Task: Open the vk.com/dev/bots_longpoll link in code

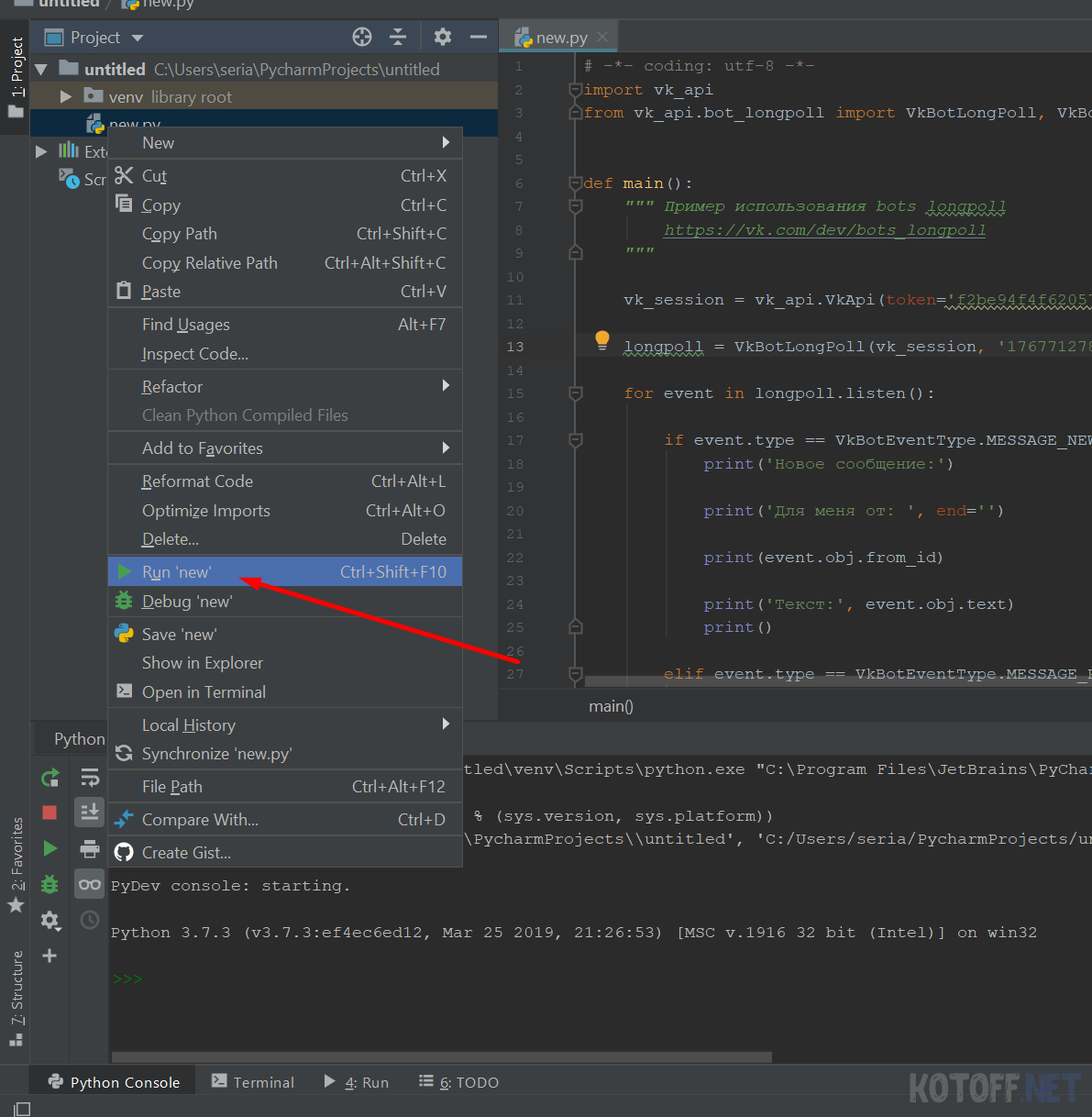Action: point(824,230)
